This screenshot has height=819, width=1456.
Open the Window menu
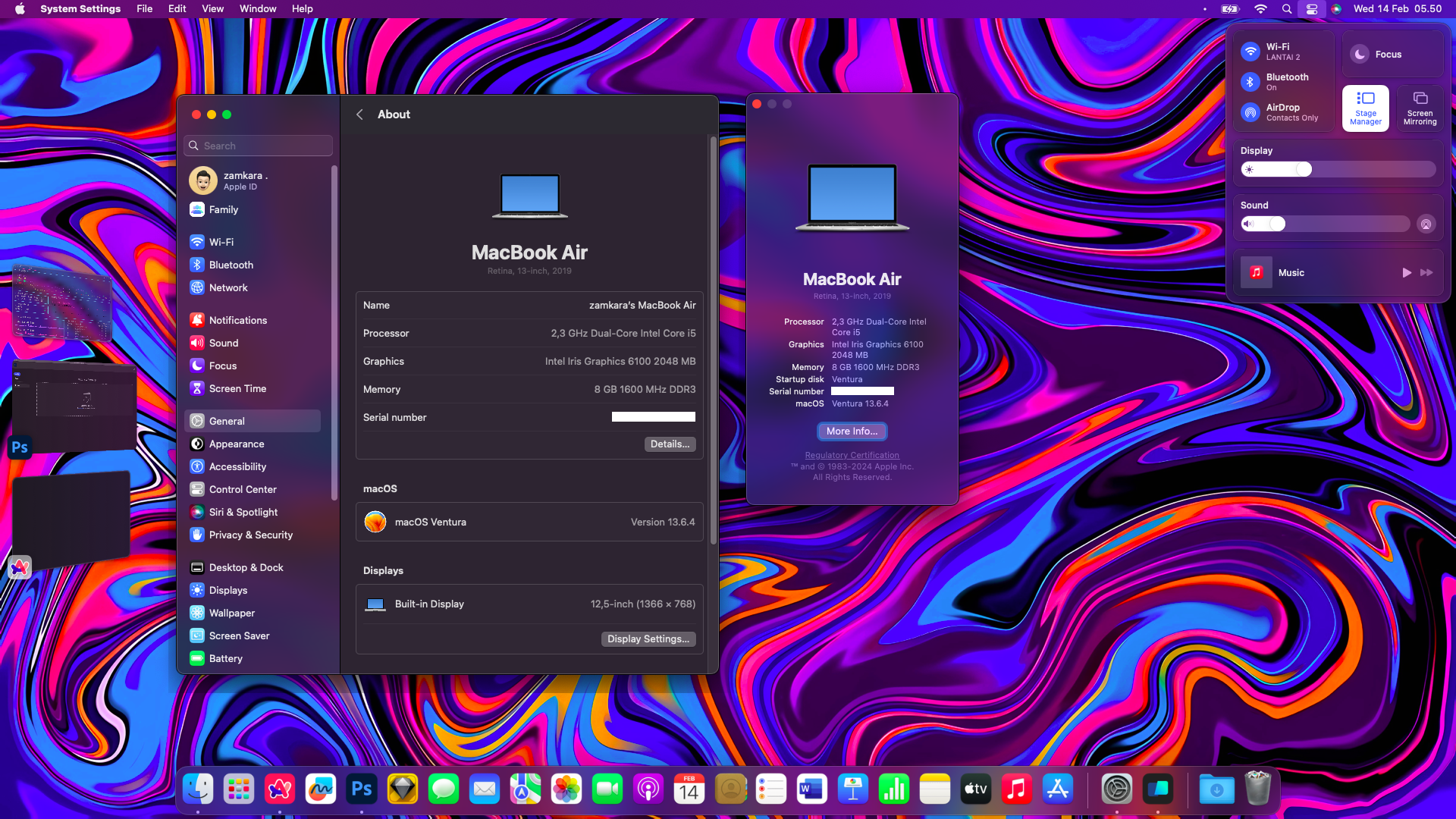pyautogui.click(x=258, y=9)
